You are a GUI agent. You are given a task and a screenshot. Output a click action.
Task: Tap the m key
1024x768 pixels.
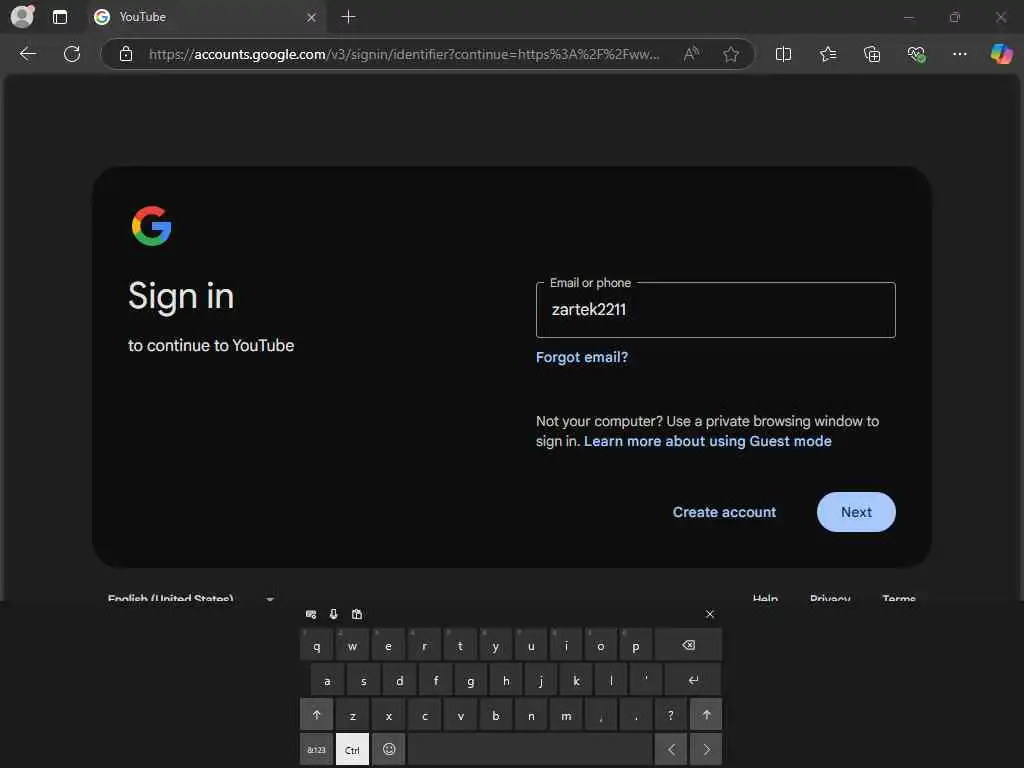566,714
